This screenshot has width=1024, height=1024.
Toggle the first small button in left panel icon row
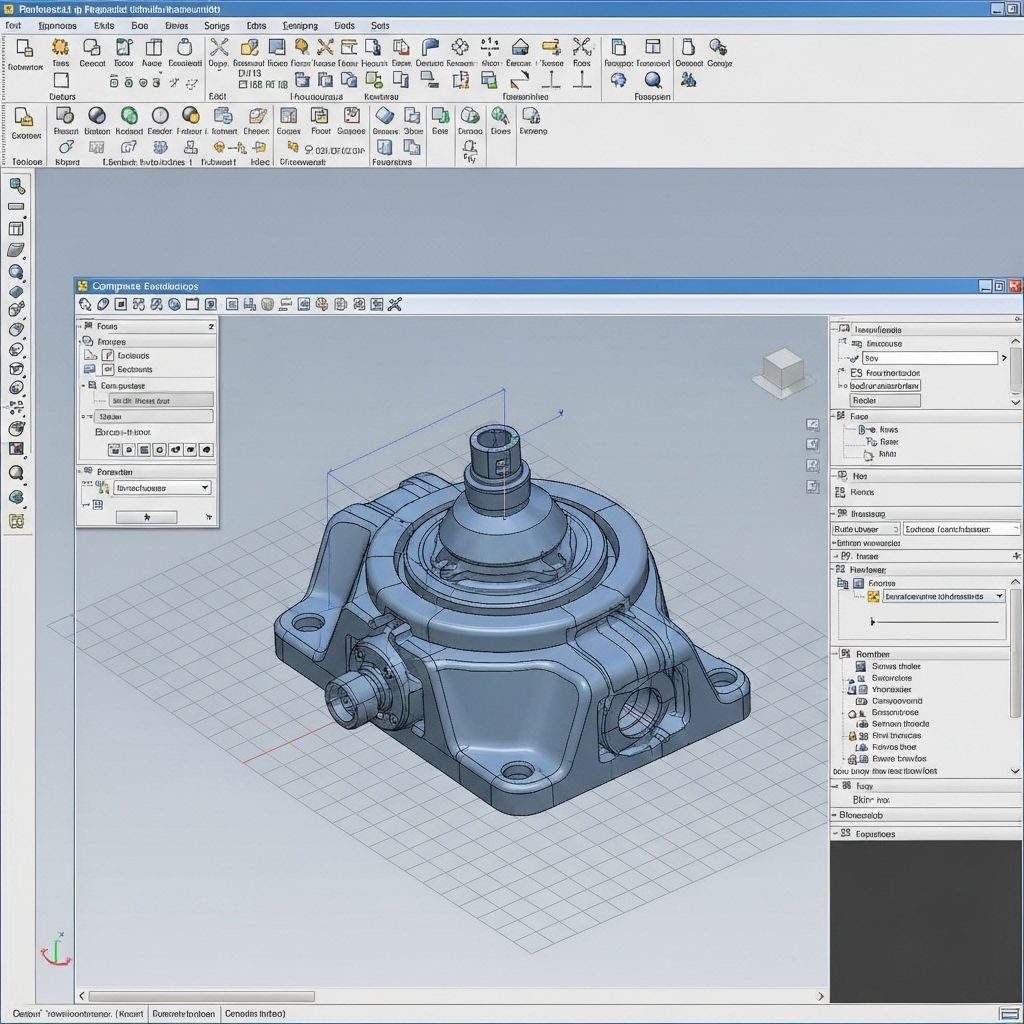coord(114,450)
